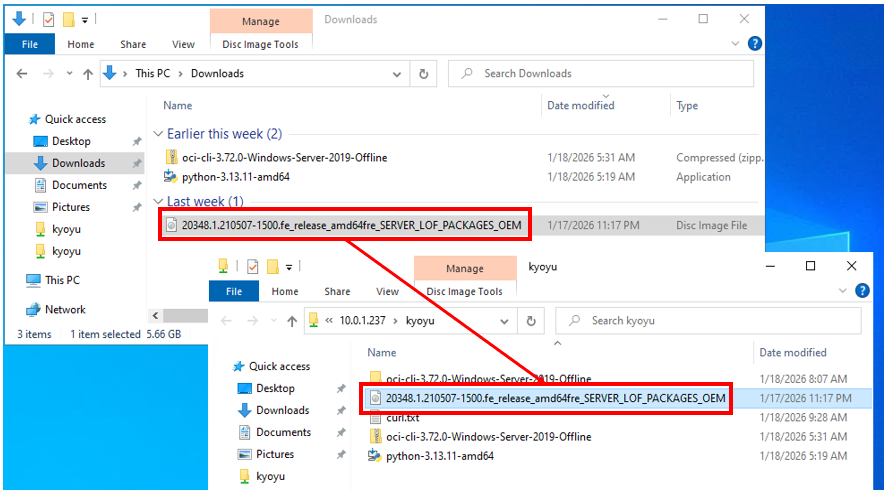Sort by the Type column header in Downloads
This screenshot has width=890, height=496.
(x=687, y=105)
